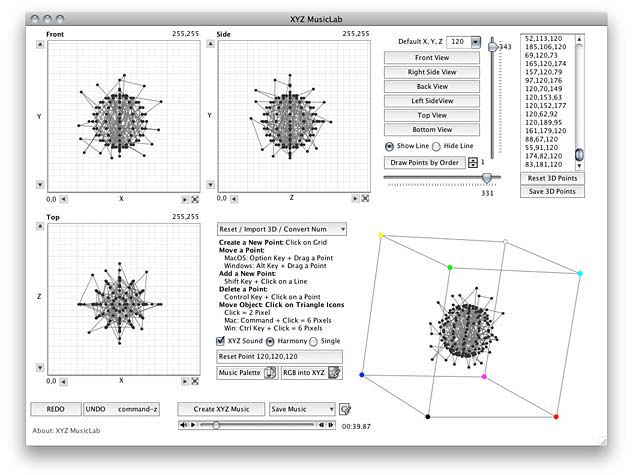
Task: Select Harmony sound mode
Action: (x=270, y=341)
